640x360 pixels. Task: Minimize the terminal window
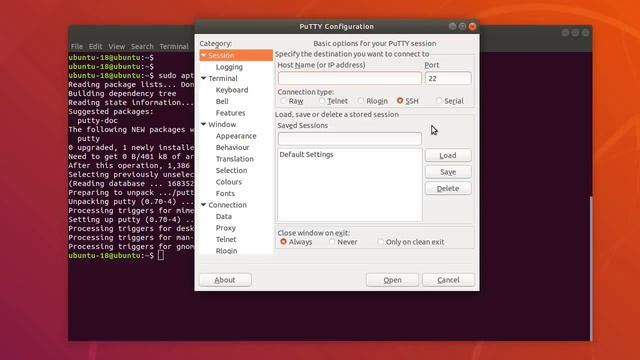[565, 33]
